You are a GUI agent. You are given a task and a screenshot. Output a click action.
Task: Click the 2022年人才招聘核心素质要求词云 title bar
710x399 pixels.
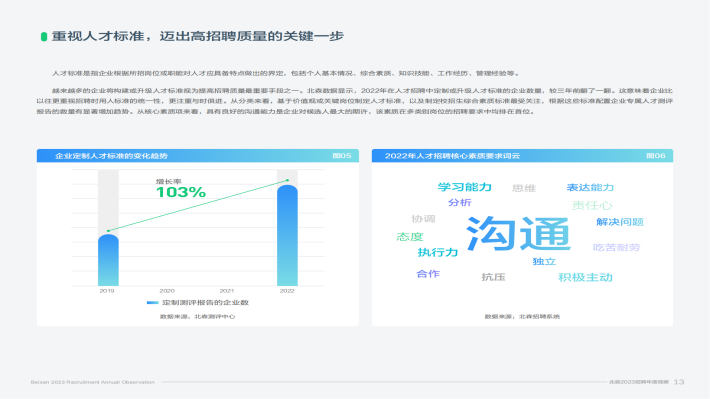coord(522,156)
